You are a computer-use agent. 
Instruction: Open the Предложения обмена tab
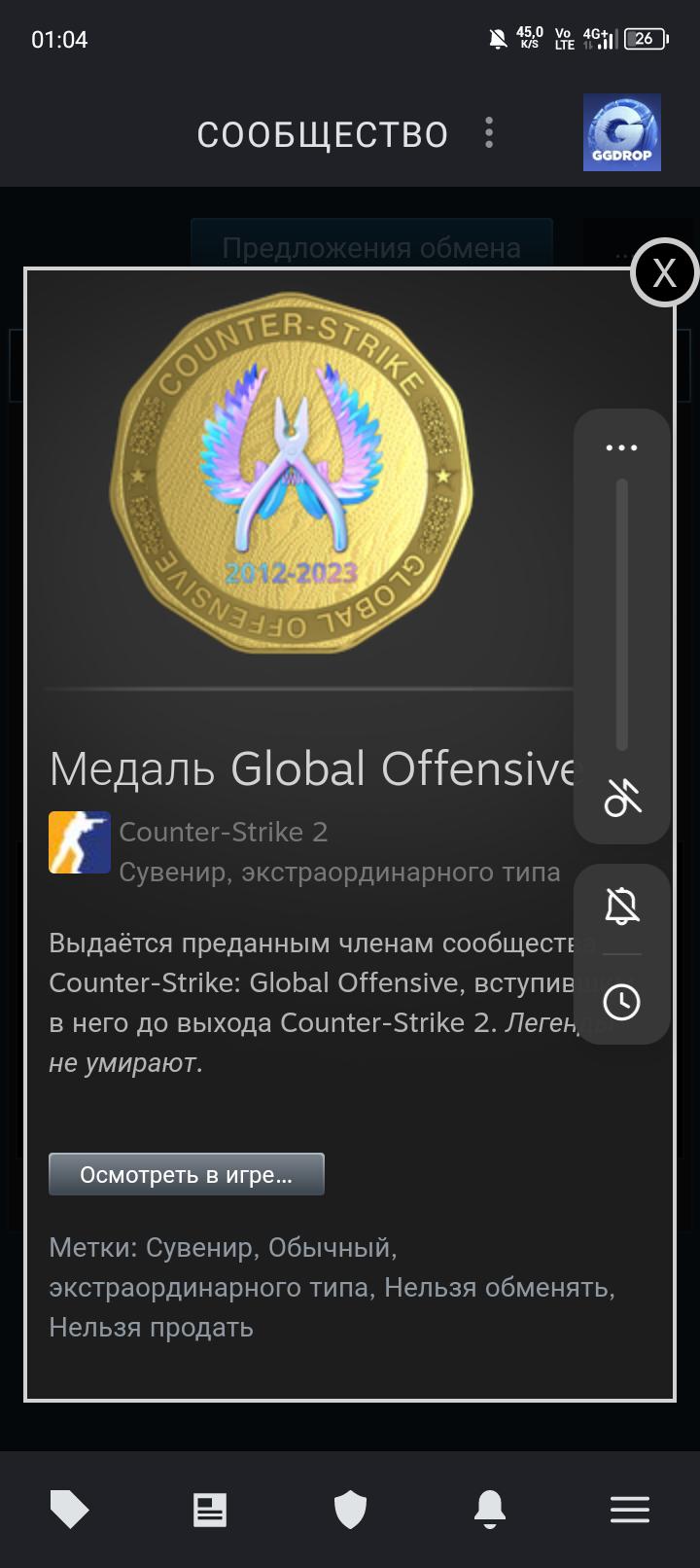point(371,247)
